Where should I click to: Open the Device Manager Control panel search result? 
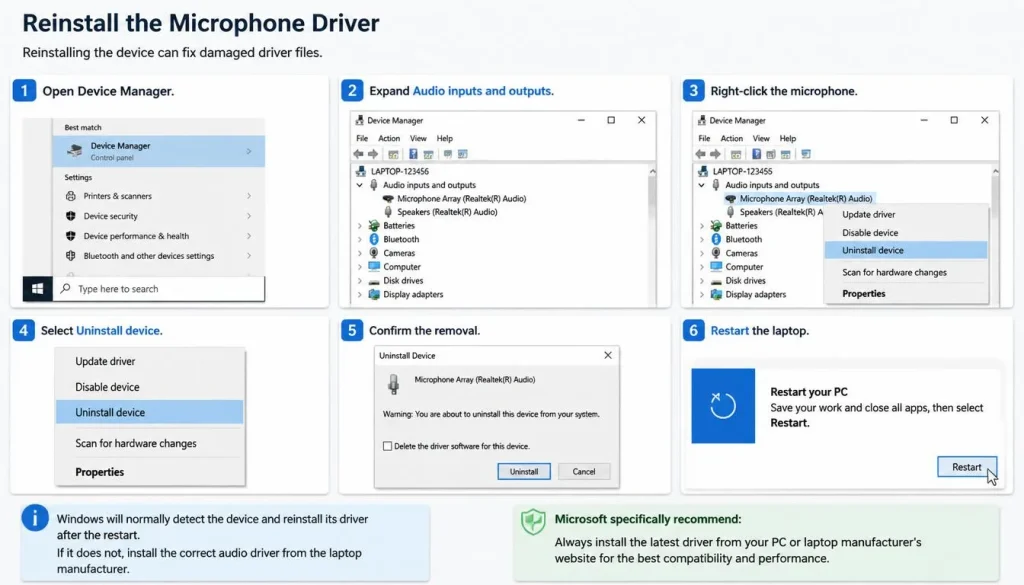(x=159, y=151)
